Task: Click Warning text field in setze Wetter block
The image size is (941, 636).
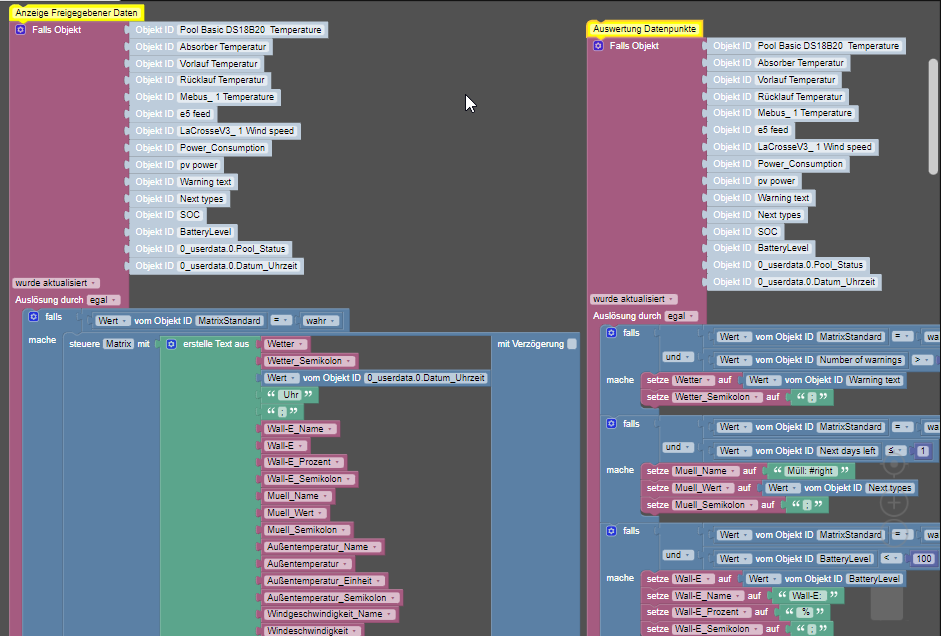Action: 874,380
